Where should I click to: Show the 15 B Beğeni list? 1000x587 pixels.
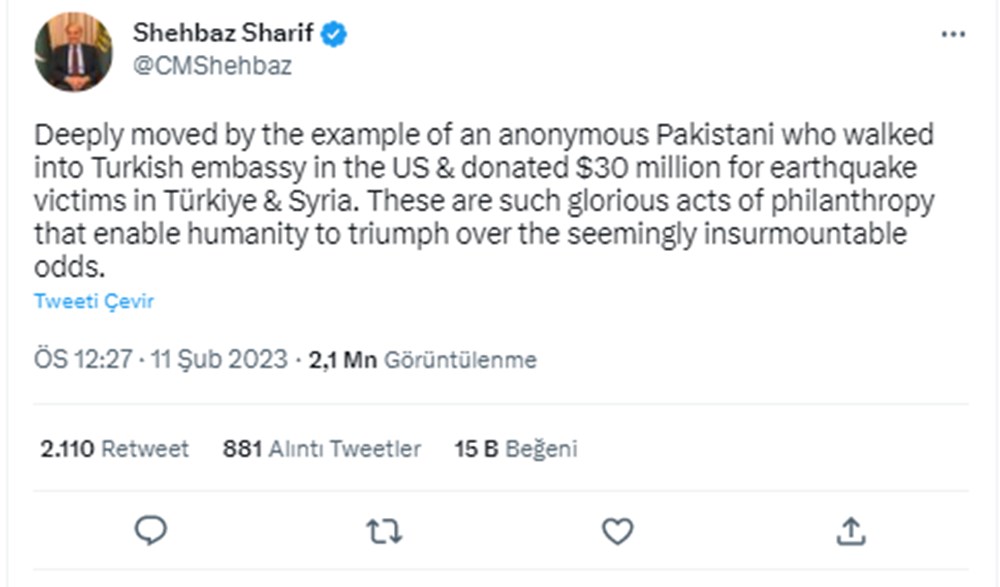click(515, 449)
